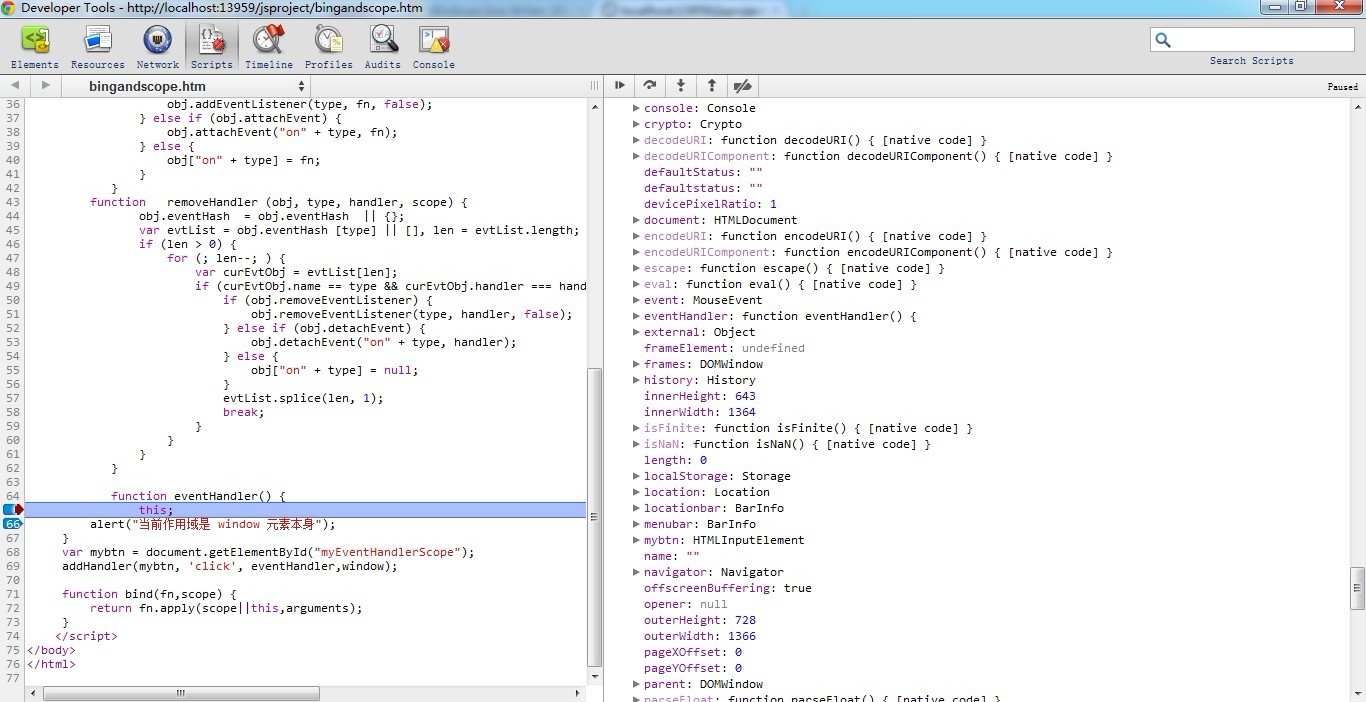The width and height of the screenshot is (1366, 702).
Task: Toggle breakpoint at line 66
Action: pyautogui.click(x=13, y=524)
